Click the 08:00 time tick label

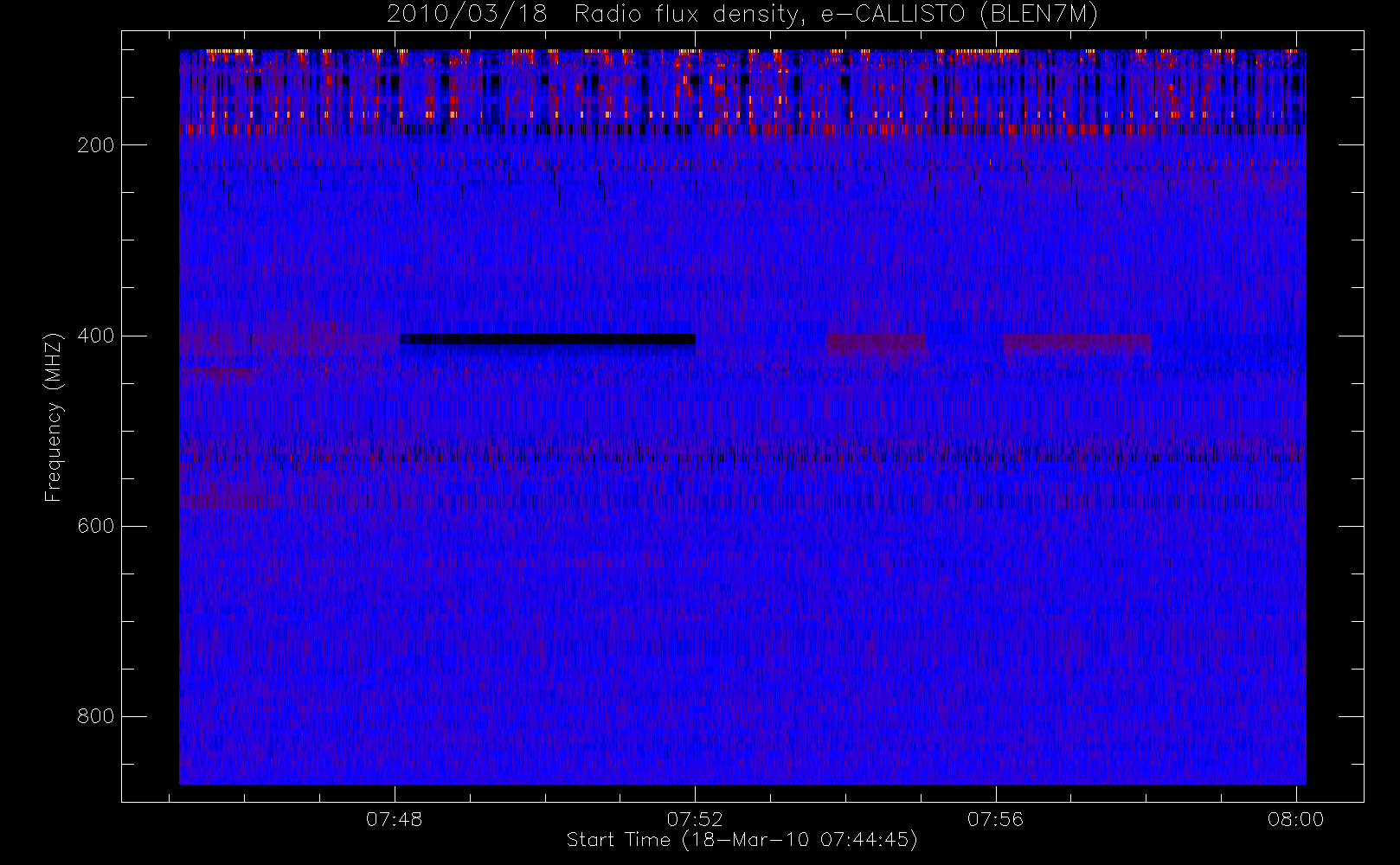pos(1296,819)
